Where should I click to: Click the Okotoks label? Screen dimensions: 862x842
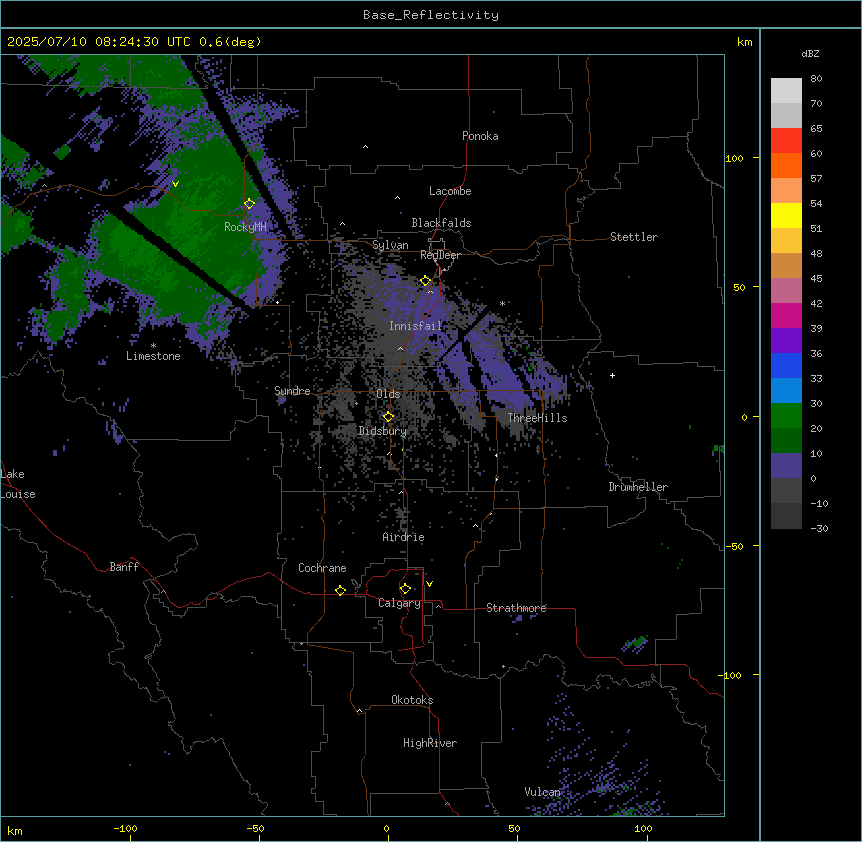point(412,700)
